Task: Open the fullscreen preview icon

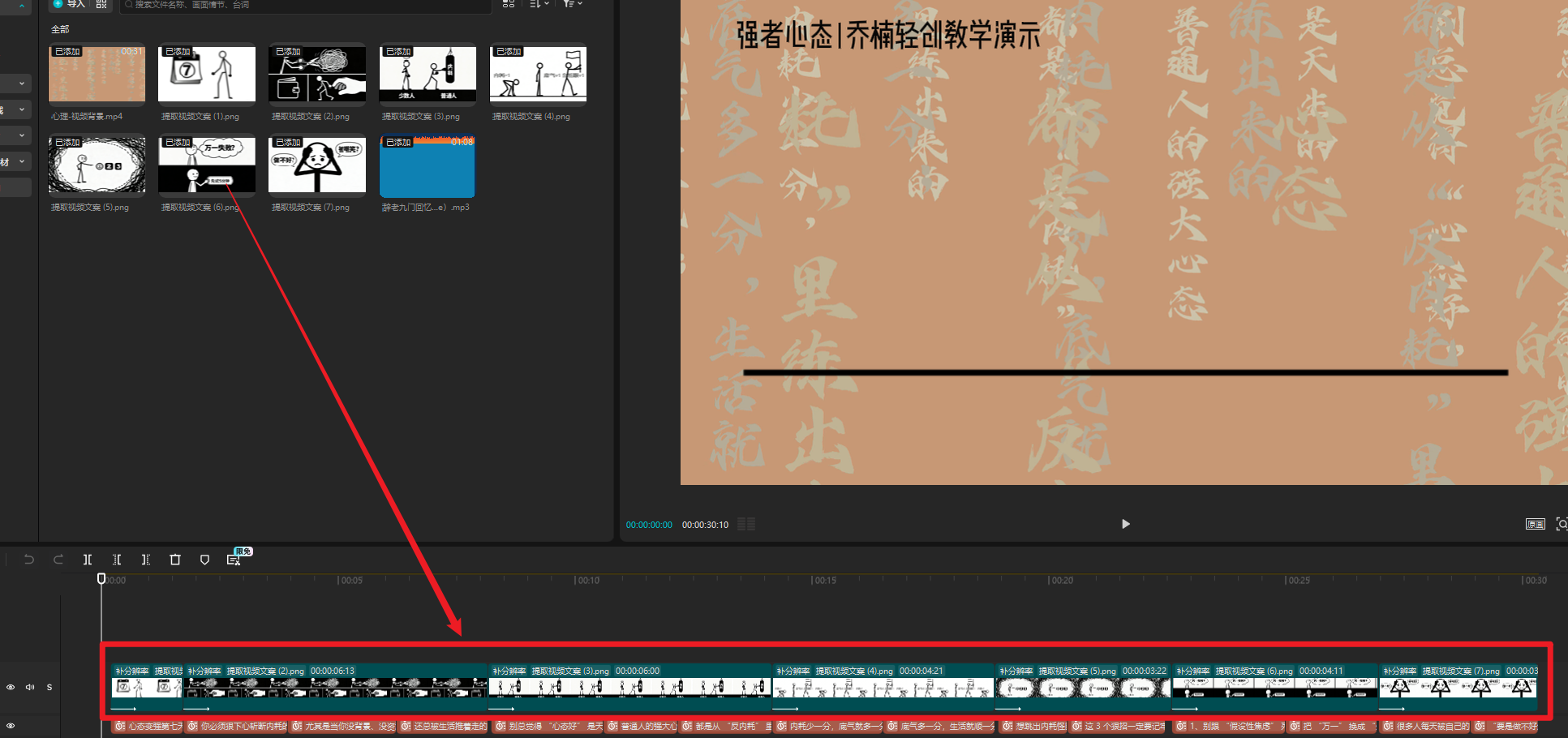Action: (x=1561, y=524)
